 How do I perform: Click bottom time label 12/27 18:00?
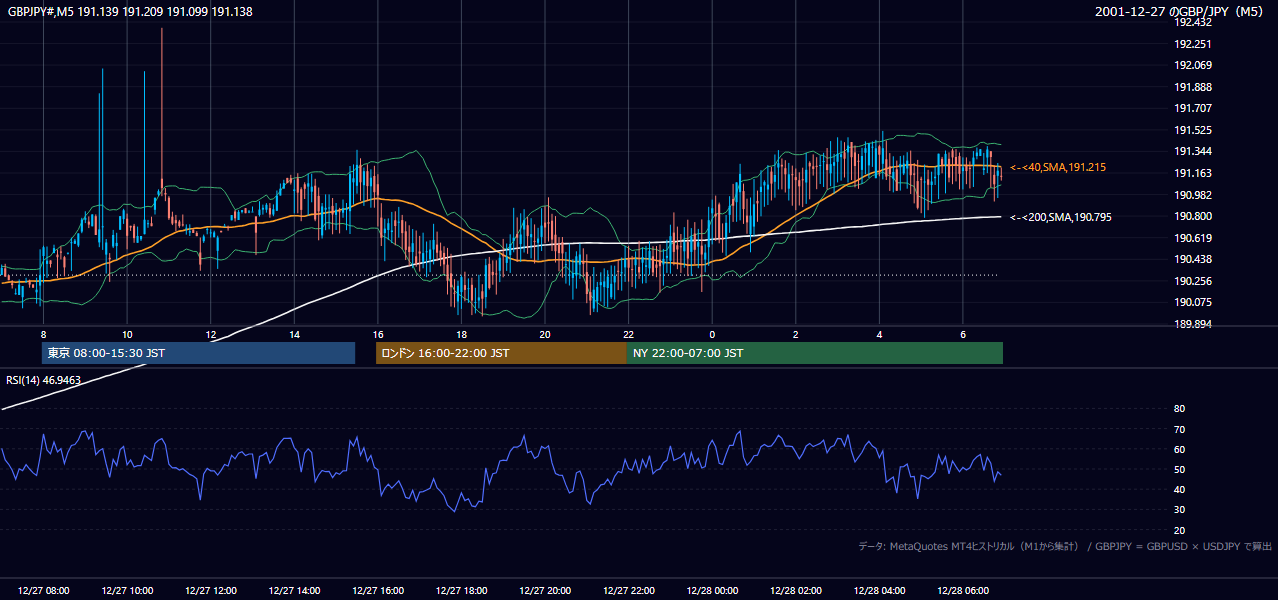[x=461, y=591]
